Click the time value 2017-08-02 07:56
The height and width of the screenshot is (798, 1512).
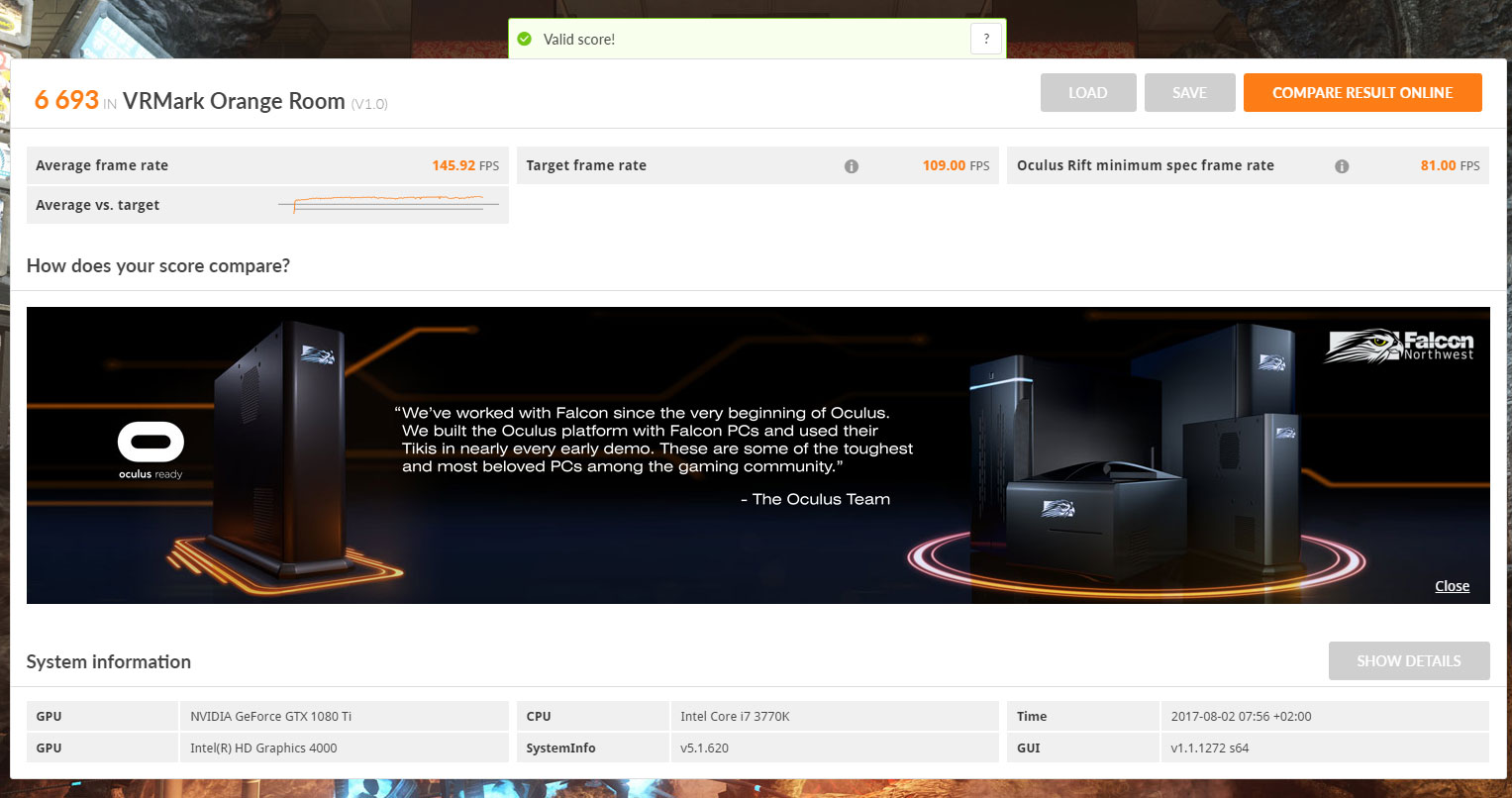point(1325,716)
